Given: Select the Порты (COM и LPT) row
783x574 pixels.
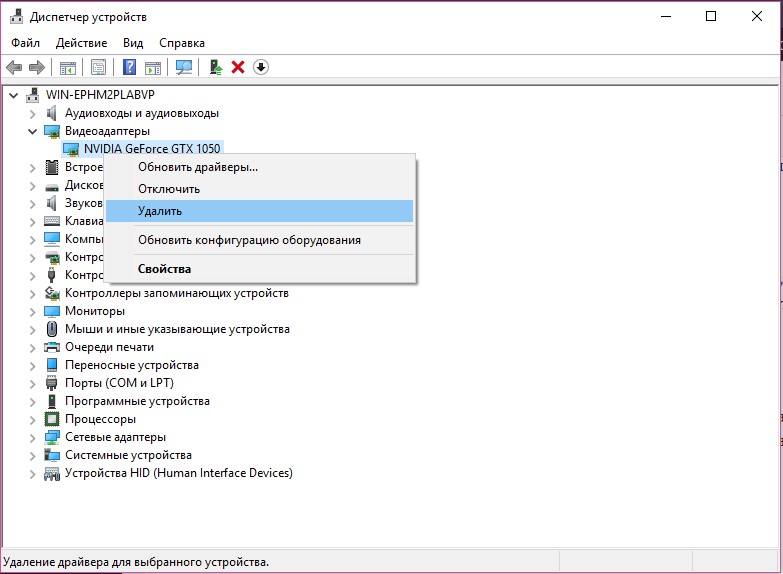Looking at the screenshot, I should coord(119,383).
